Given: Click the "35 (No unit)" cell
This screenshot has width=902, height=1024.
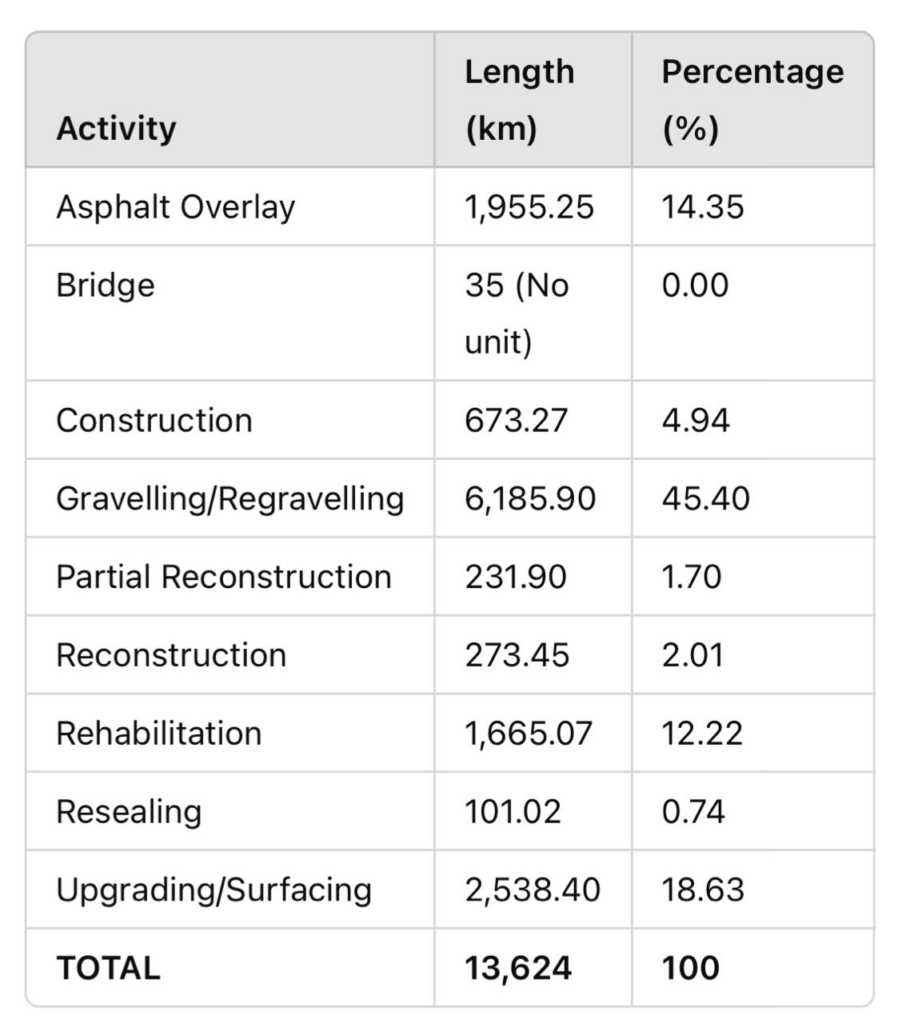Looking at the screenshot, I should coord(516,313).
